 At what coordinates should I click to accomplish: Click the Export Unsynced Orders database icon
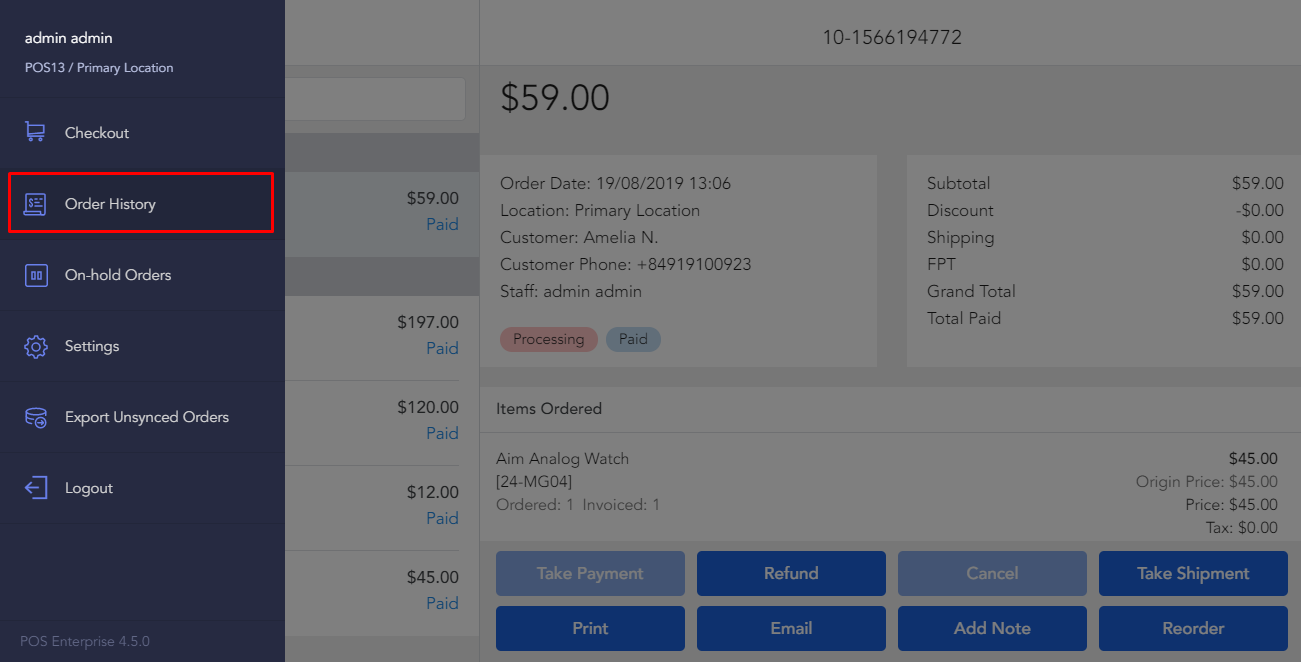click(x=35, y=416)
